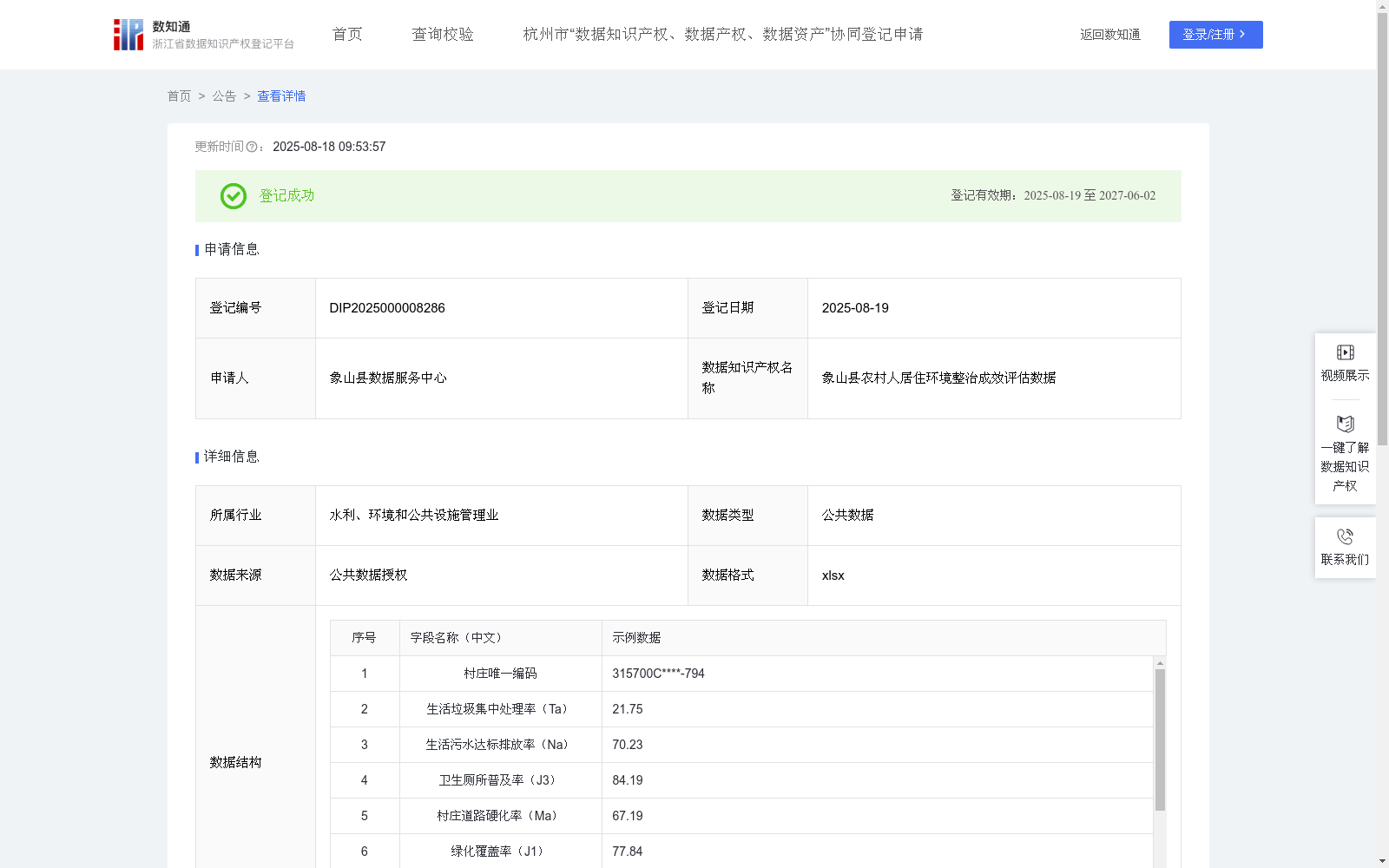Click the name 象山县农村人居住环境整治成效评估数据
Viewport: 1389px width, 868px height.
[938, 378]
